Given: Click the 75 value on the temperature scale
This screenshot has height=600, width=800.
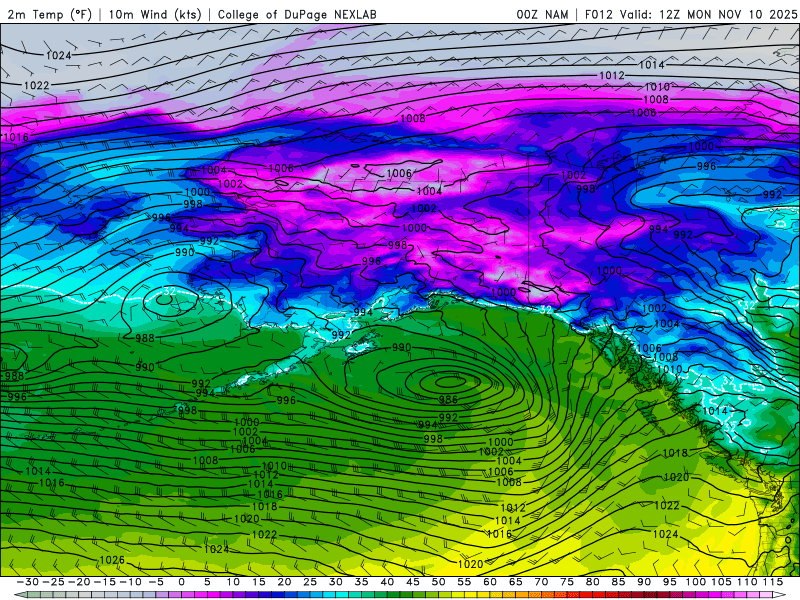Looking at the screenshot, I should (566, 582).
